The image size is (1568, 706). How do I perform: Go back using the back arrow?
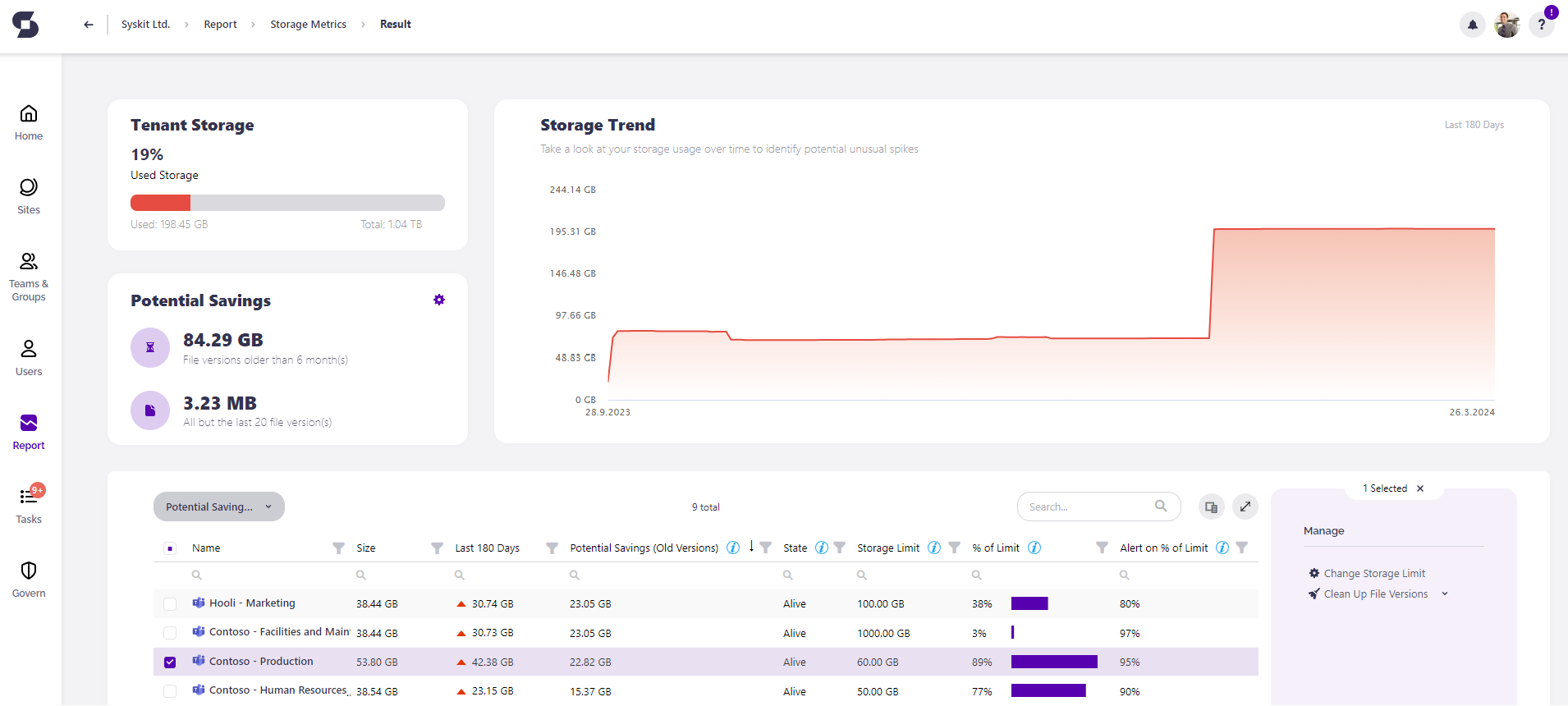pyautogui.click(x=89, y=25)
